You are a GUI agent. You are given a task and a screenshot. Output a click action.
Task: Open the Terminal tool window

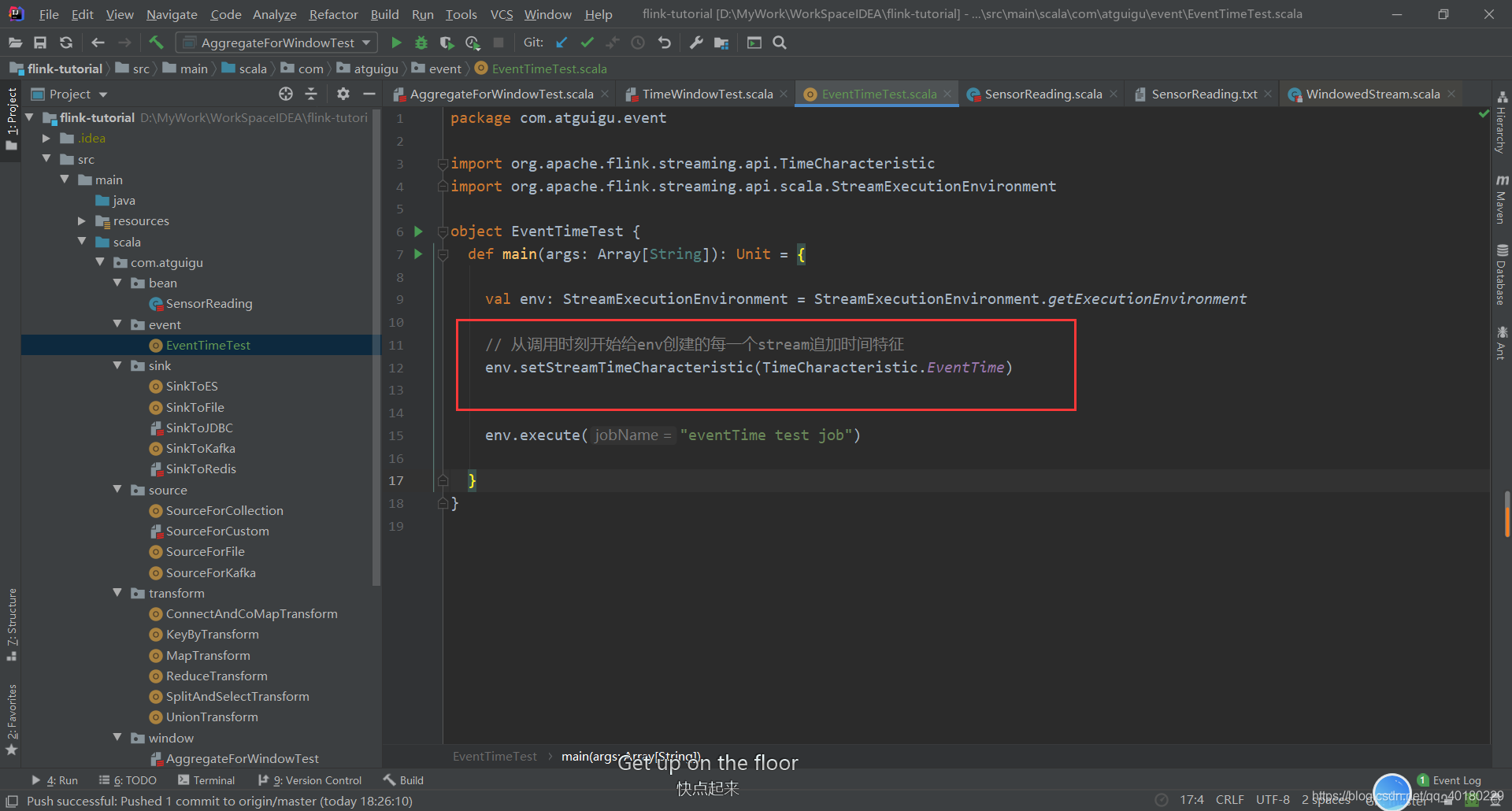pos(206,780)
